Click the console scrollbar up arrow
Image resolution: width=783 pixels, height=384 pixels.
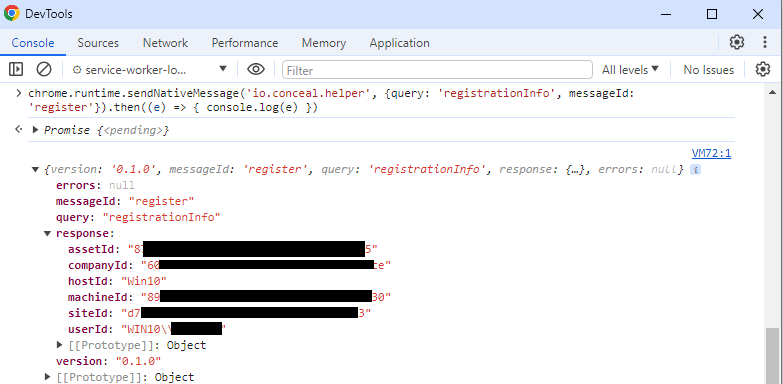click(772, 92)
